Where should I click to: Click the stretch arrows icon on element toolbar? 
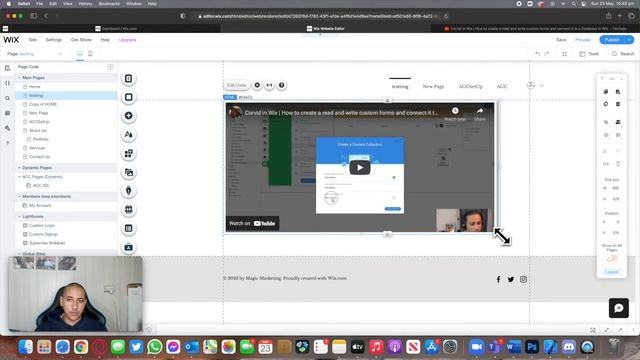pos(269,85)
